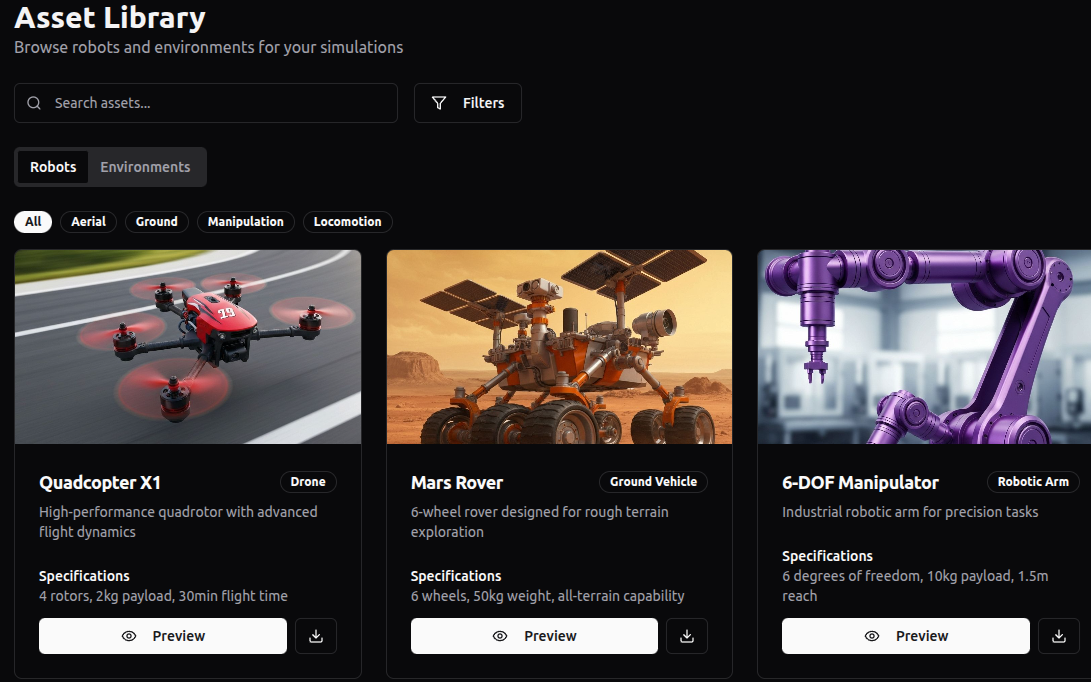This screenshot has height=682, width=1091.
Task: Click the Drone badge on Quadcopter X1
Action: [308, 481]
